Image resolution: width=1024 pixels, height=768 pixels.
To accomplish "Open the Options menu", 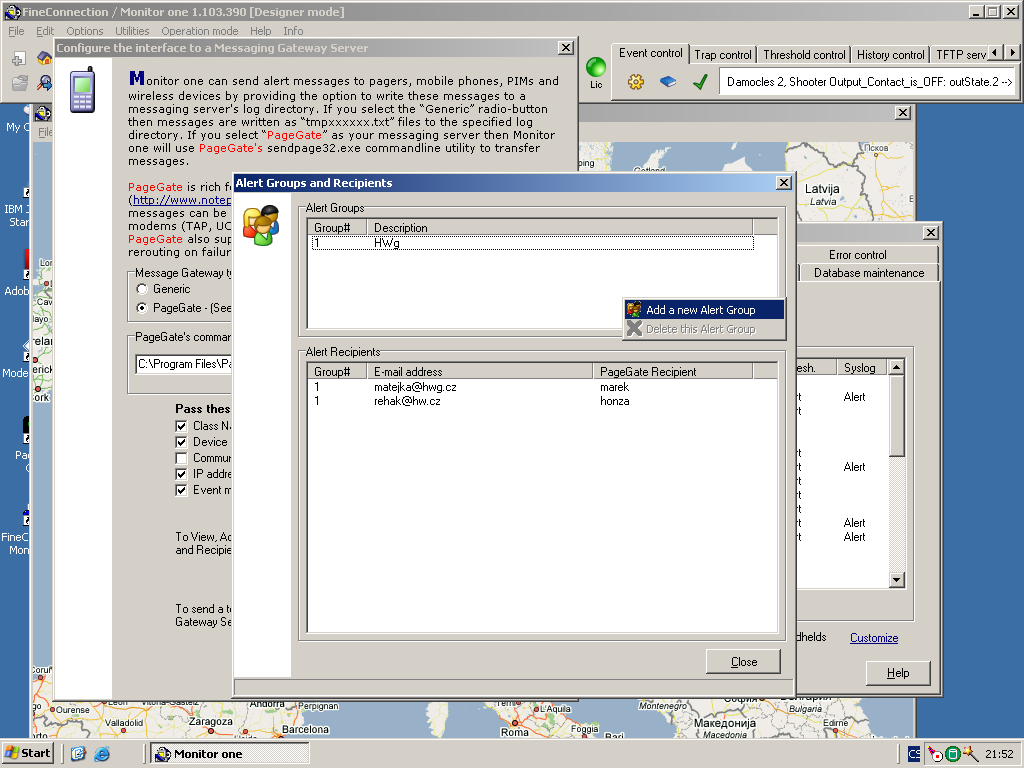I will [85, 31].
